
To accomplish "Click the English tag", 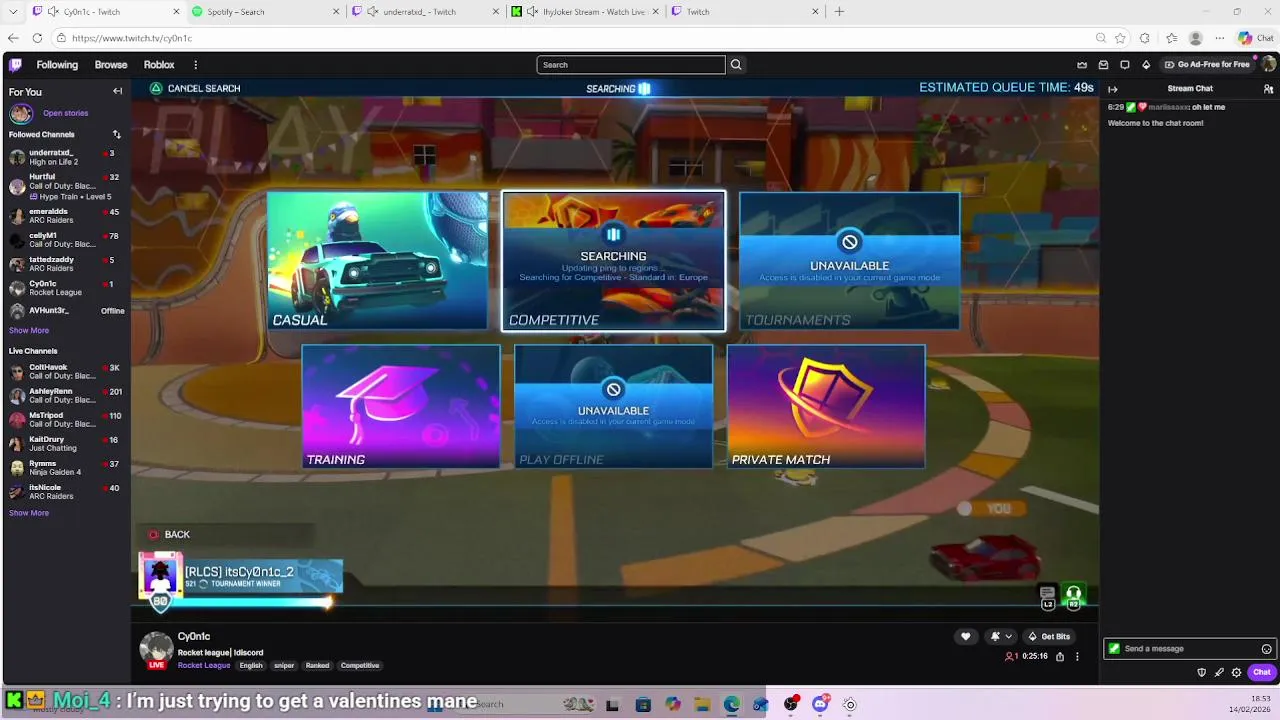I will [251, 665].
